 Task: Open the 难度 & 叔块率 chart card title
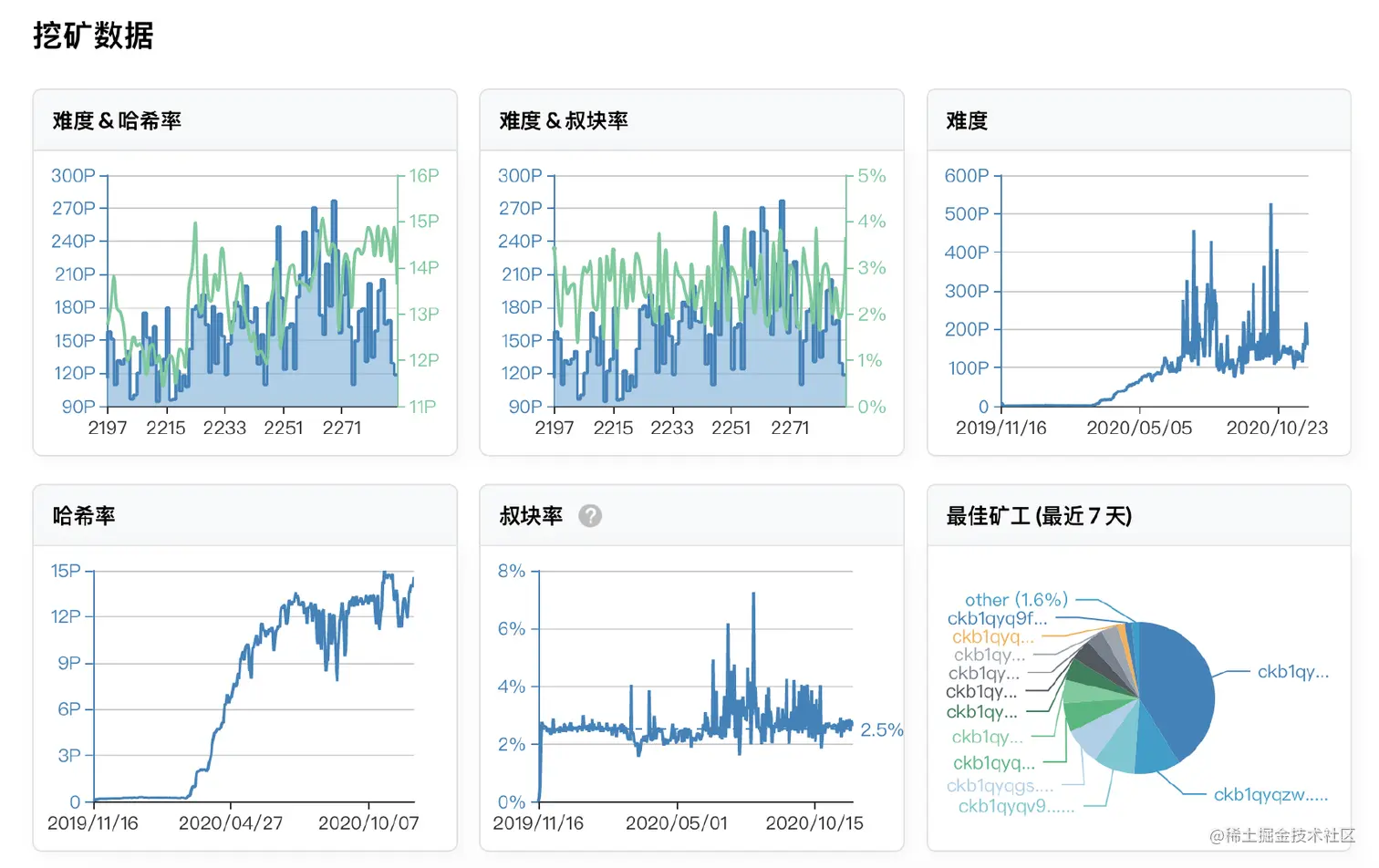pos(564,120)
